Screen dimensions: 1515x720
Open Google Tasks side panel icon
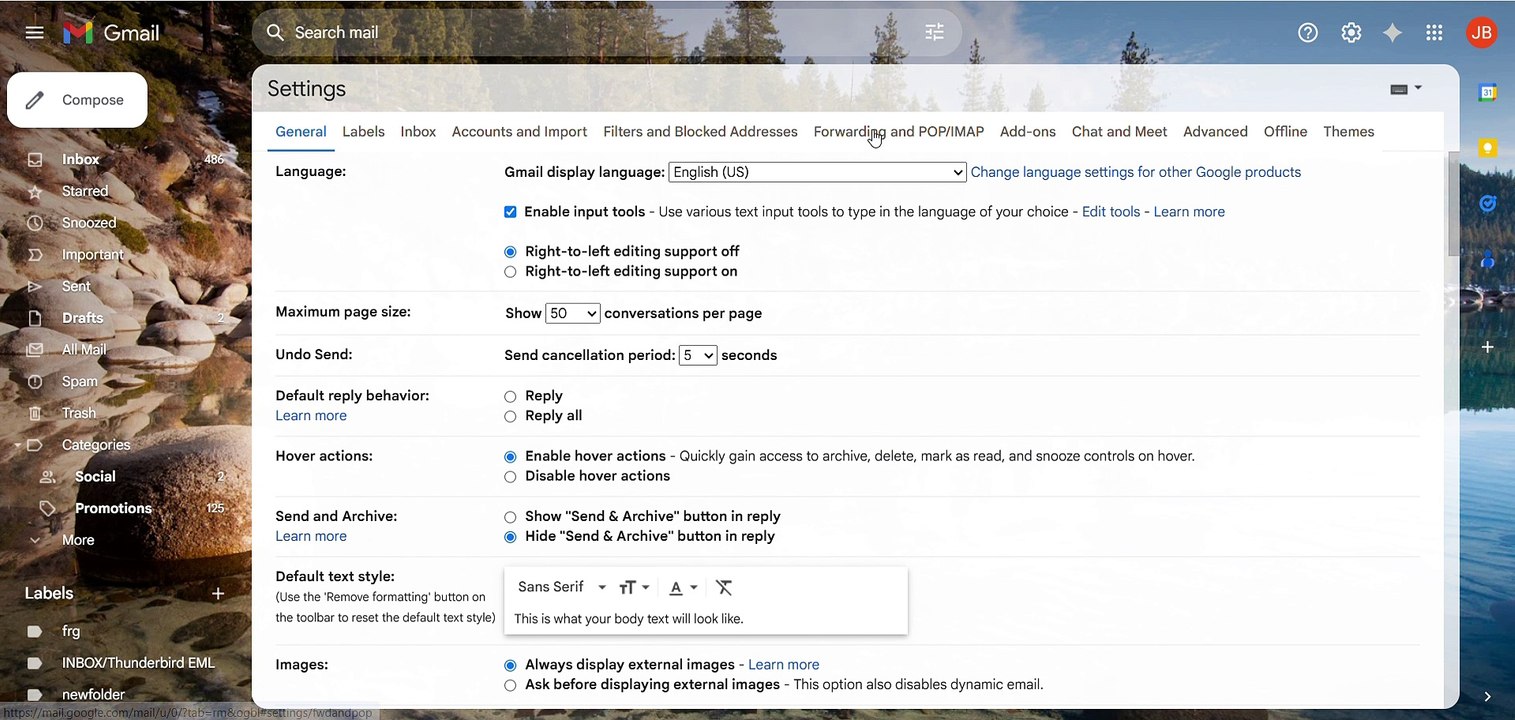coord(1488,204)
